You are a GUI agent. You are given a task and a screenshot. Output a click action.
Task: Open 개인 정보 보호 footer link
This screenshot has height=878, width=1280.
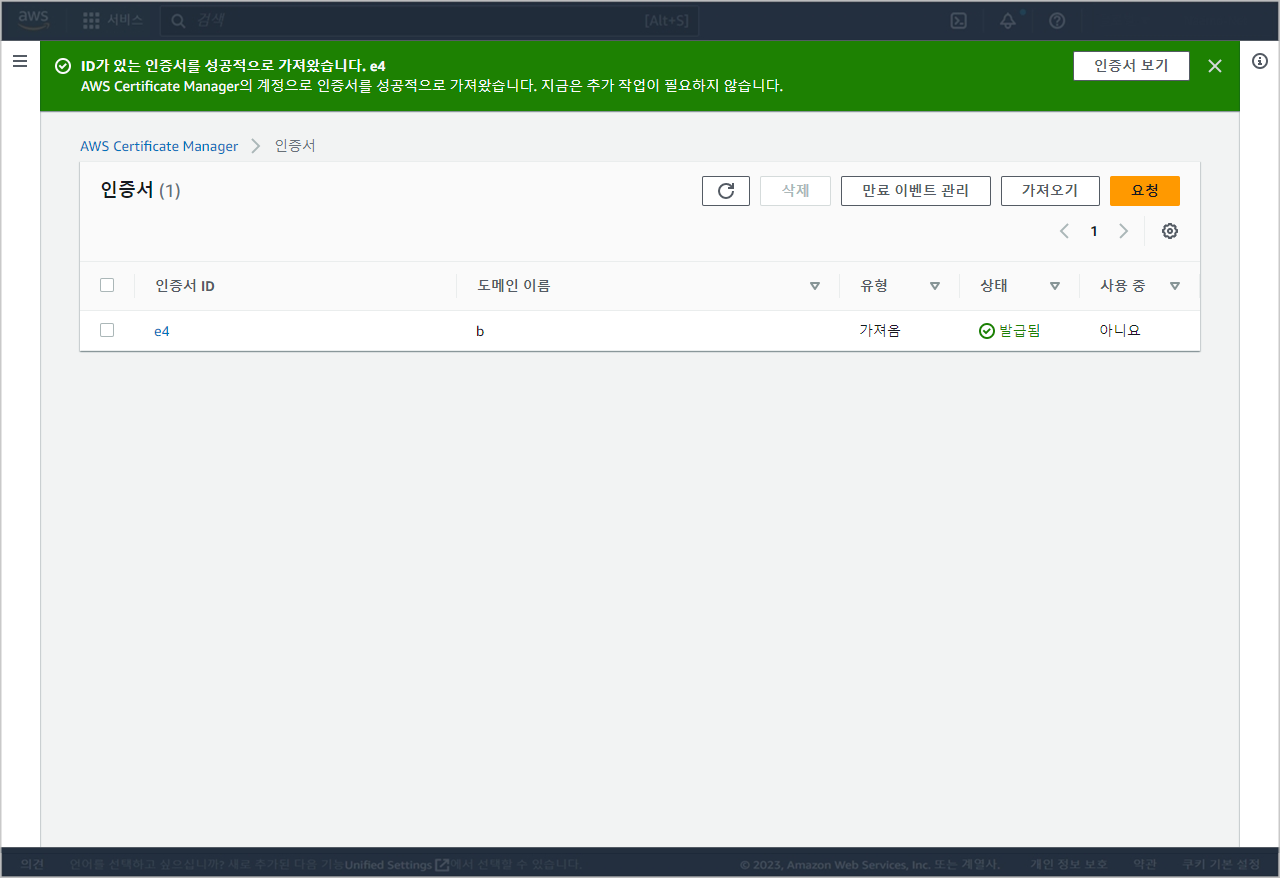[1069, 864]
